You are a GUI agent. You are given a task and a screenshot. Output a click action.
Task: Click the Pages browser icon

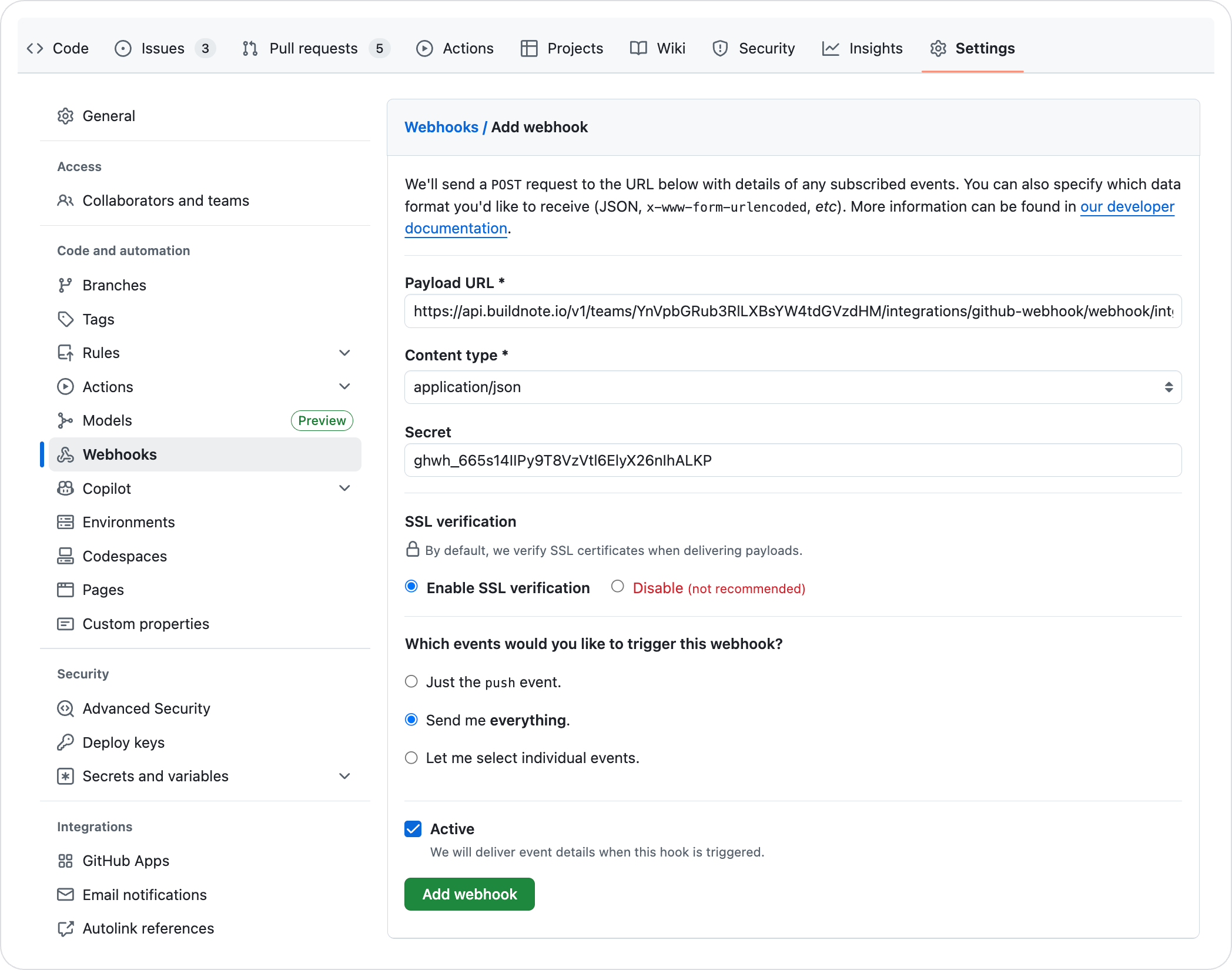coord(65,590)
